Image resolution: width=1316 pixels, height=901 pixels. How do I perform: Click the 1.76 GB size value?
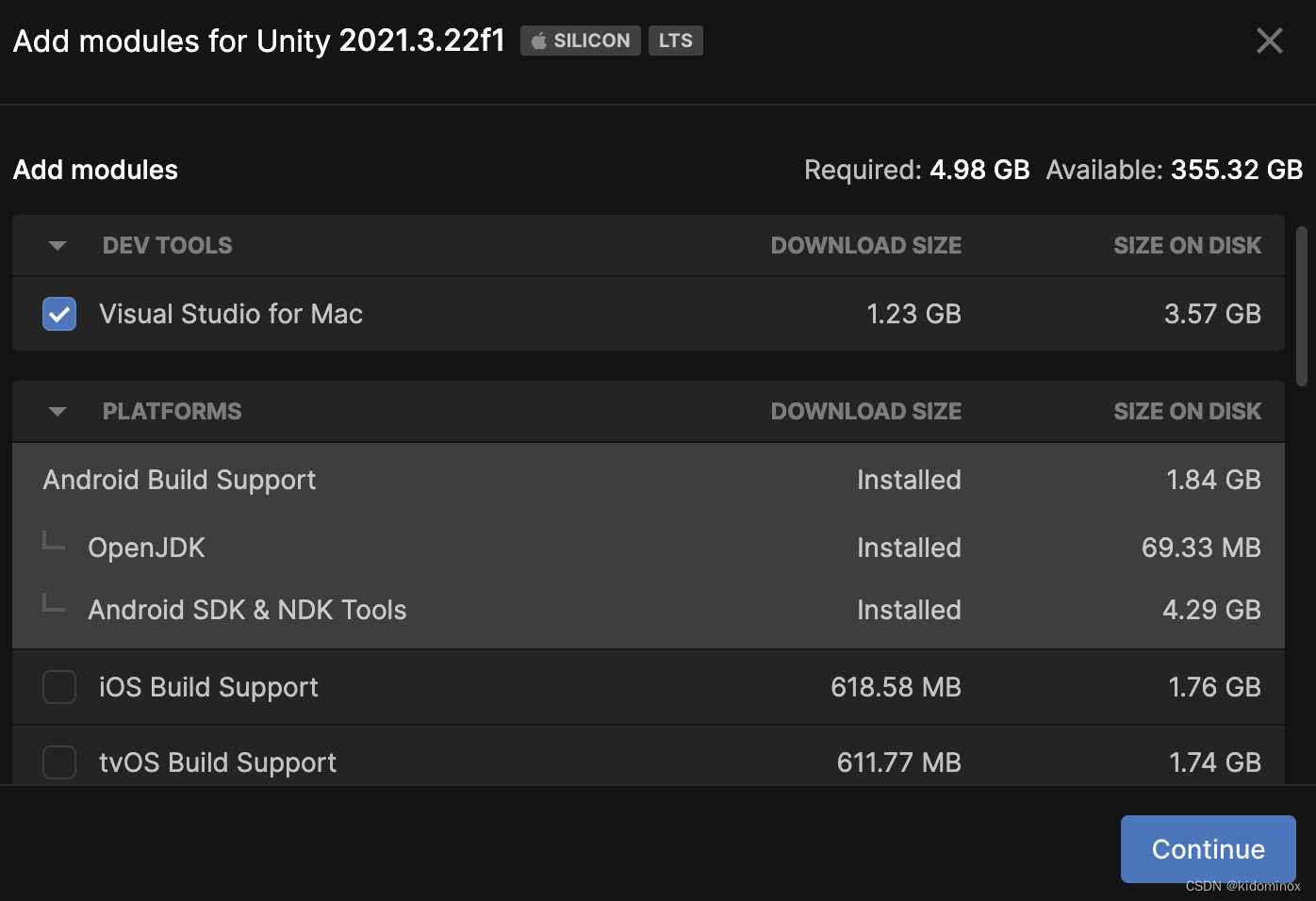click(1214, 687)
